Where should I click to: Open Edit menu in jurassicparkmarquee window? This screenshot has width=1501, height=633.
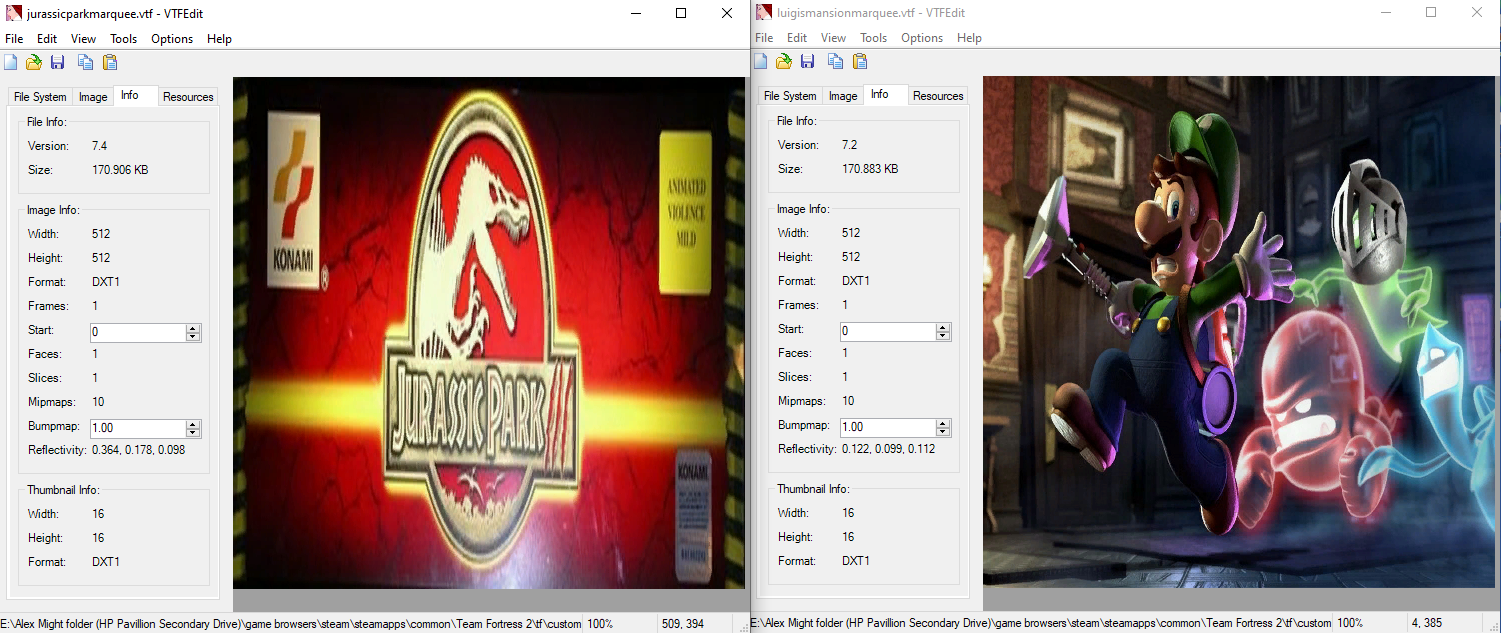[47, 39]
